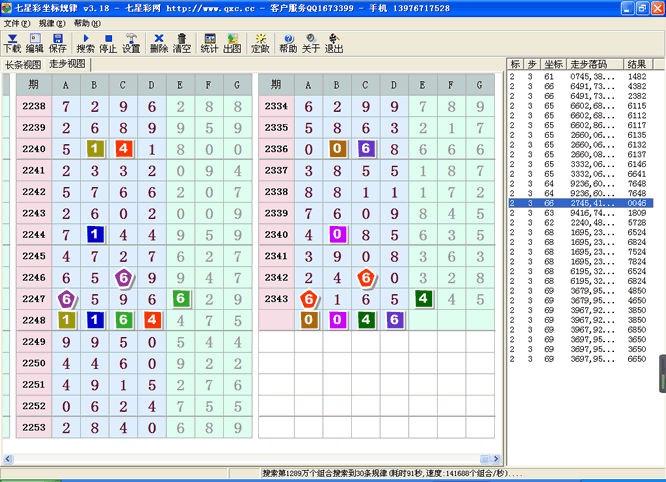Switch to the 长条视图 tab
The image size is (666, 482).
pos(23,65)
